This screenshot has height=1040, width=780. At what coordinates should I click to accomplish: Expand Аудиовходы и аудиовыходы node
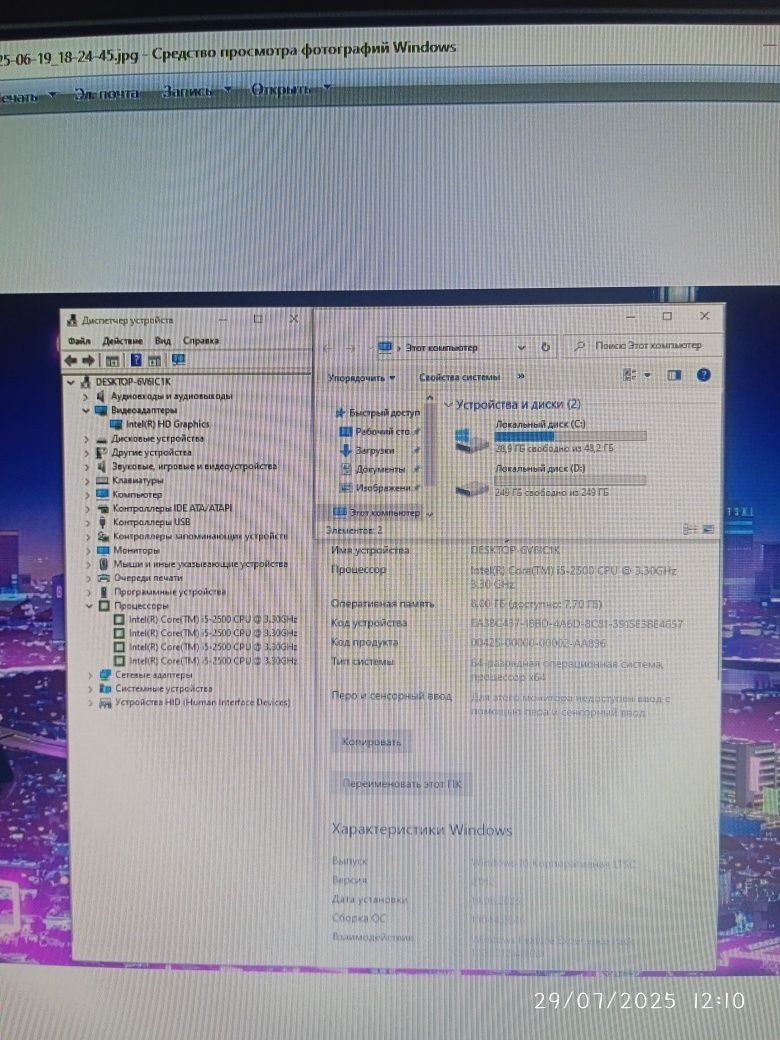86,397
